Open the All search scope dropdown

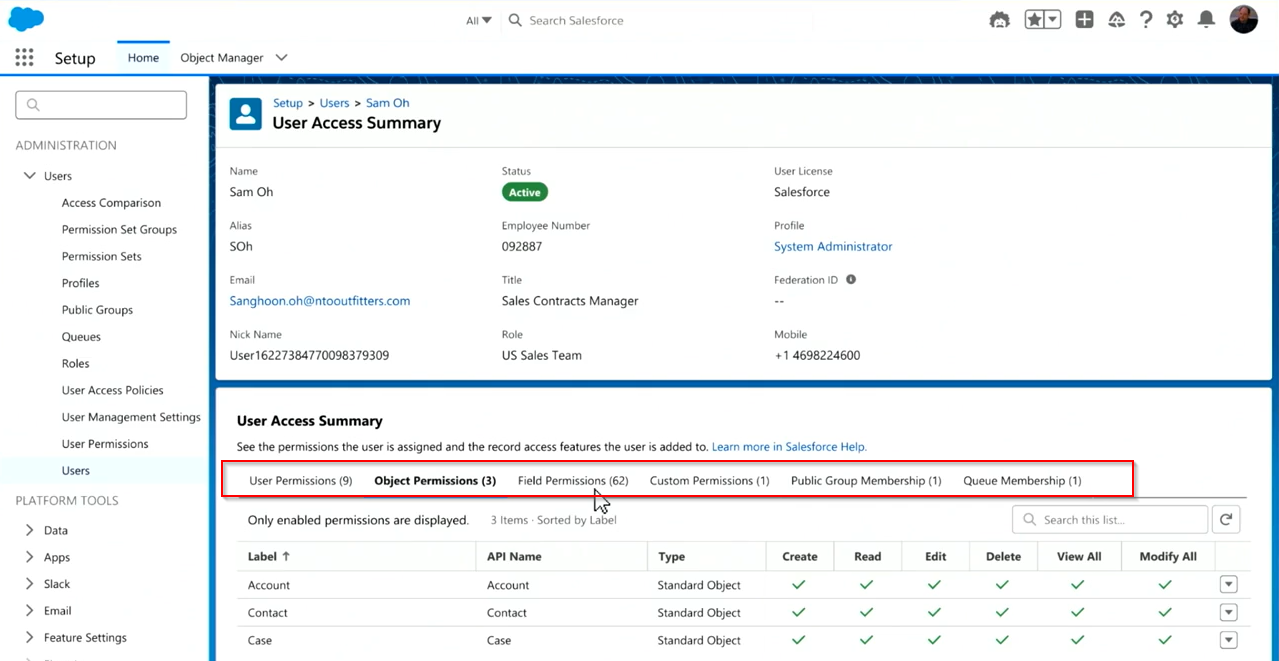pos(479,20)
